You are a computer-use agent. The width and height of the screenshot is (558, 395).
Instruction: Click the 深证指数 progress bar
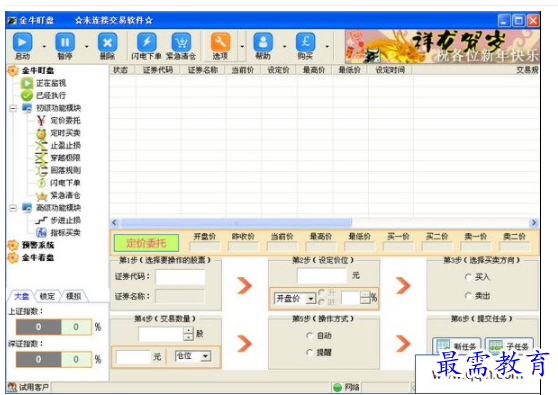point(53,359)
